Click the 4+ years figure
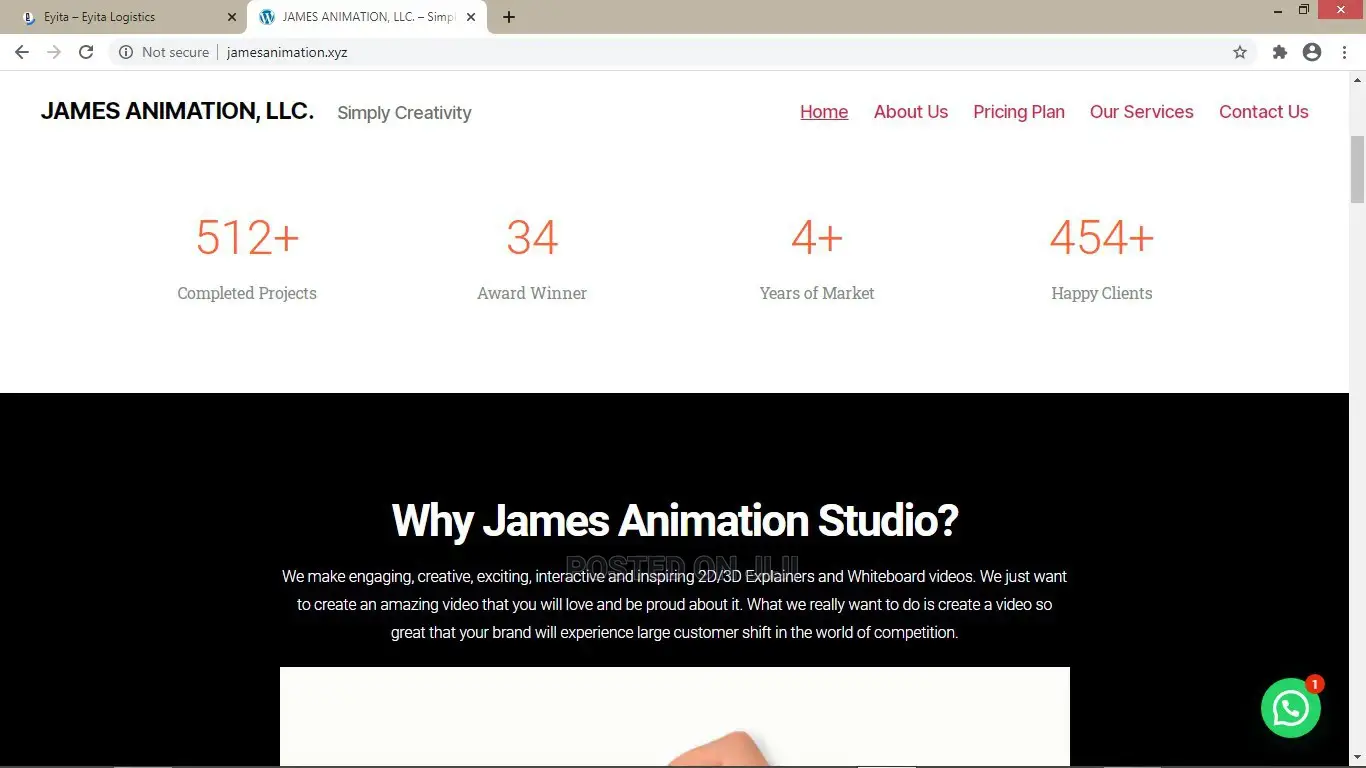The height and width of the screenshot is (768, 1366). click(817, 238)
